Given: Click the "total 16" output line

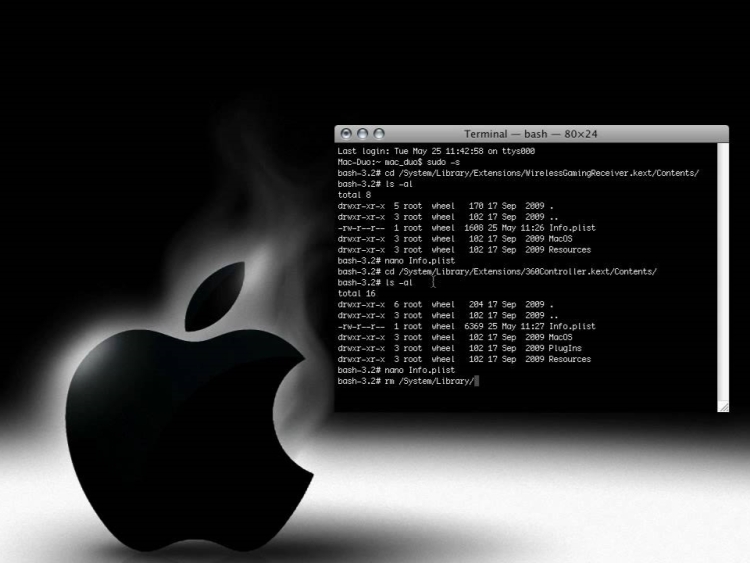Looking at the screenshot, I should pyautogui.click(x=357, y=293).
